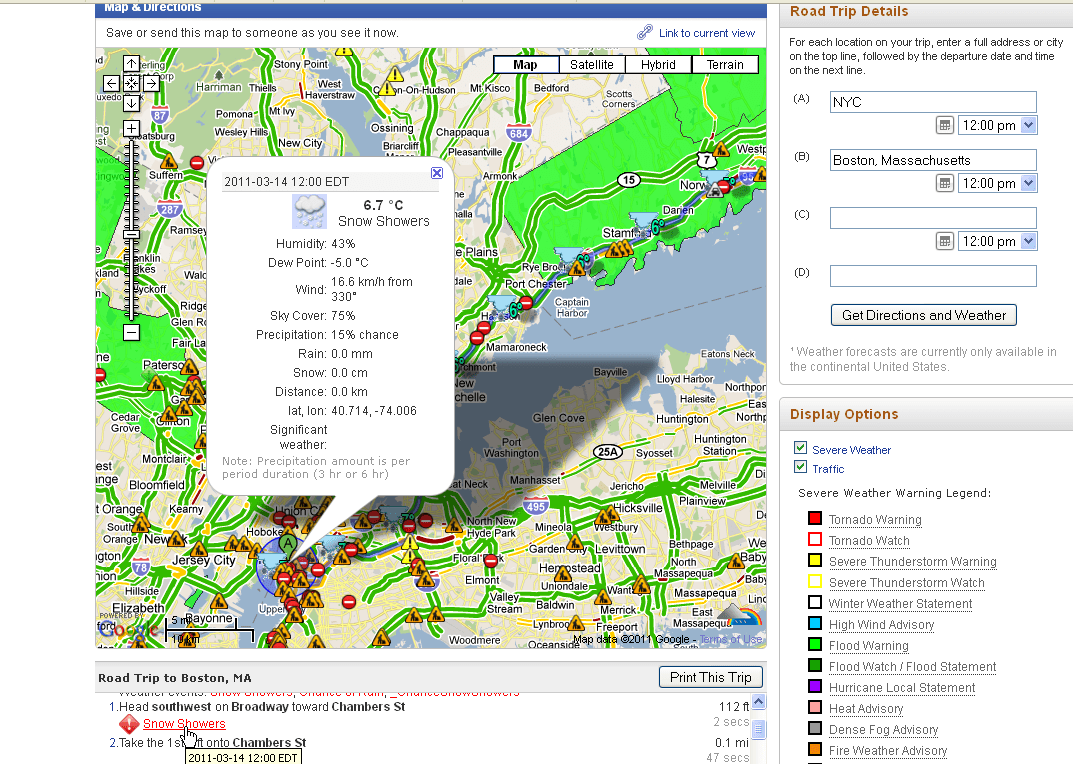Pan the map right with the arrow control
The image size is (1073, 764).
tap(151, 84)
